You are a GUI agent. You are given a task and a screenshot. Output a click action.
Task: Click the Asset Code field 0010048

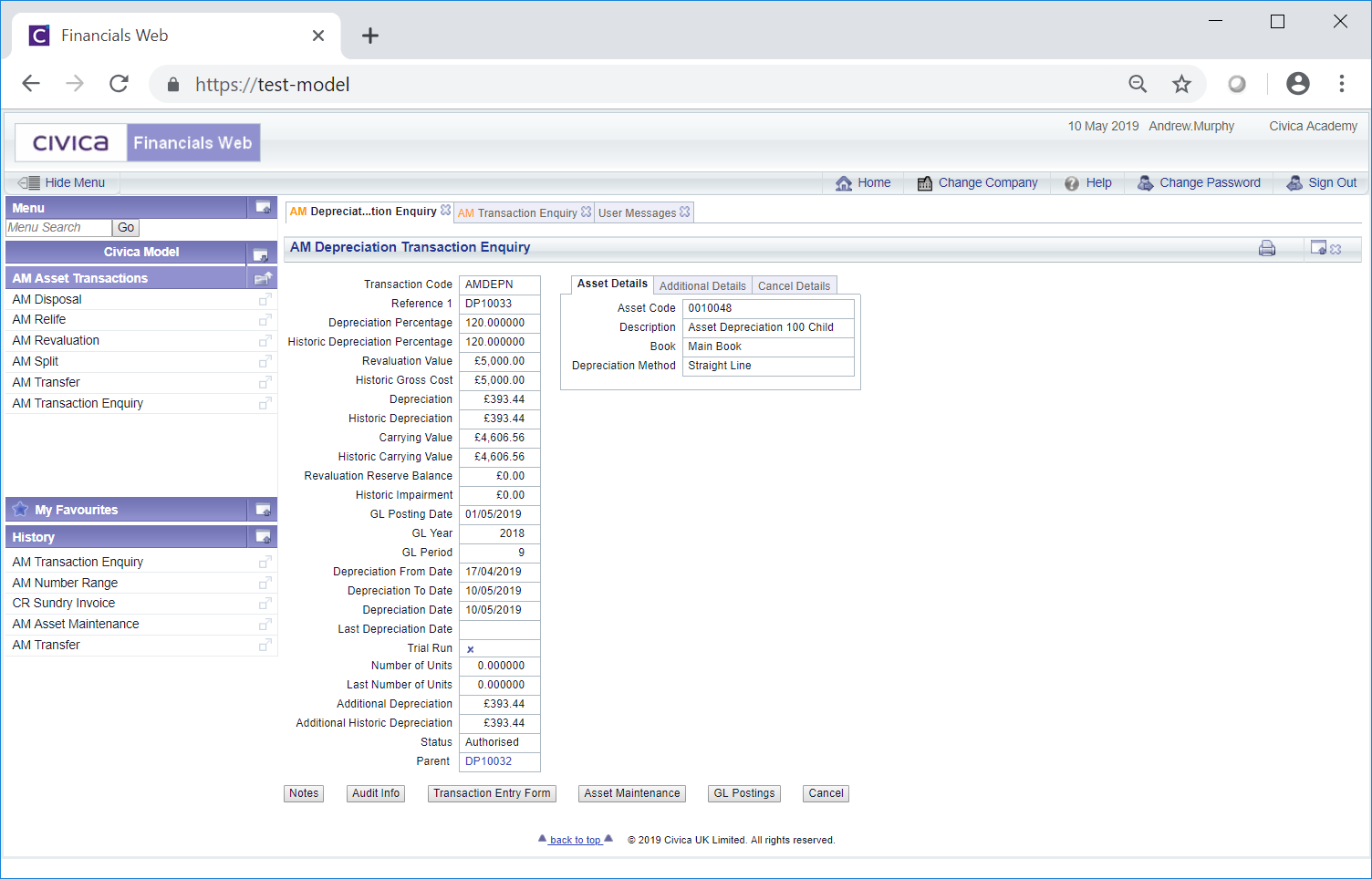click(x=768, y=308)
